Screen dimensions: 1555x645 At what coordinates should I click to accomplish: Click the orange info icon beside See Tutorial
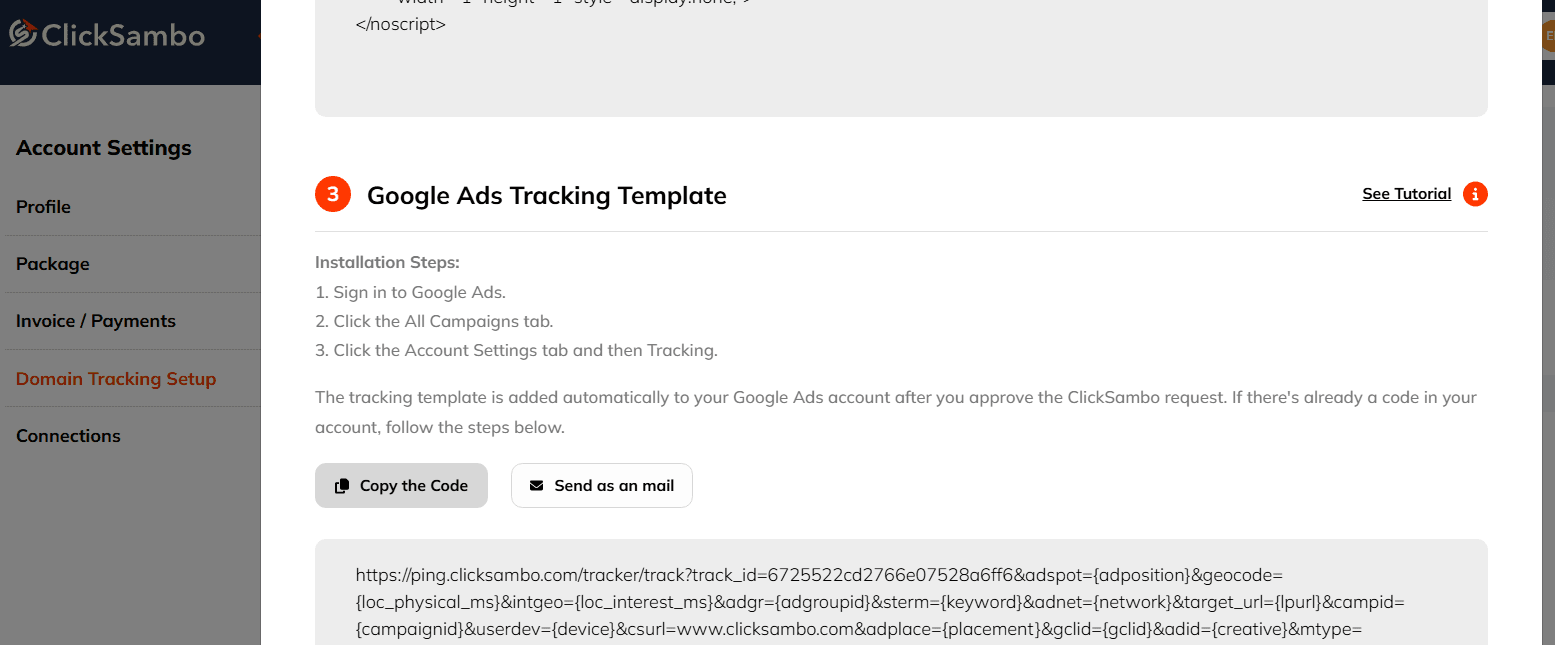1475,194
